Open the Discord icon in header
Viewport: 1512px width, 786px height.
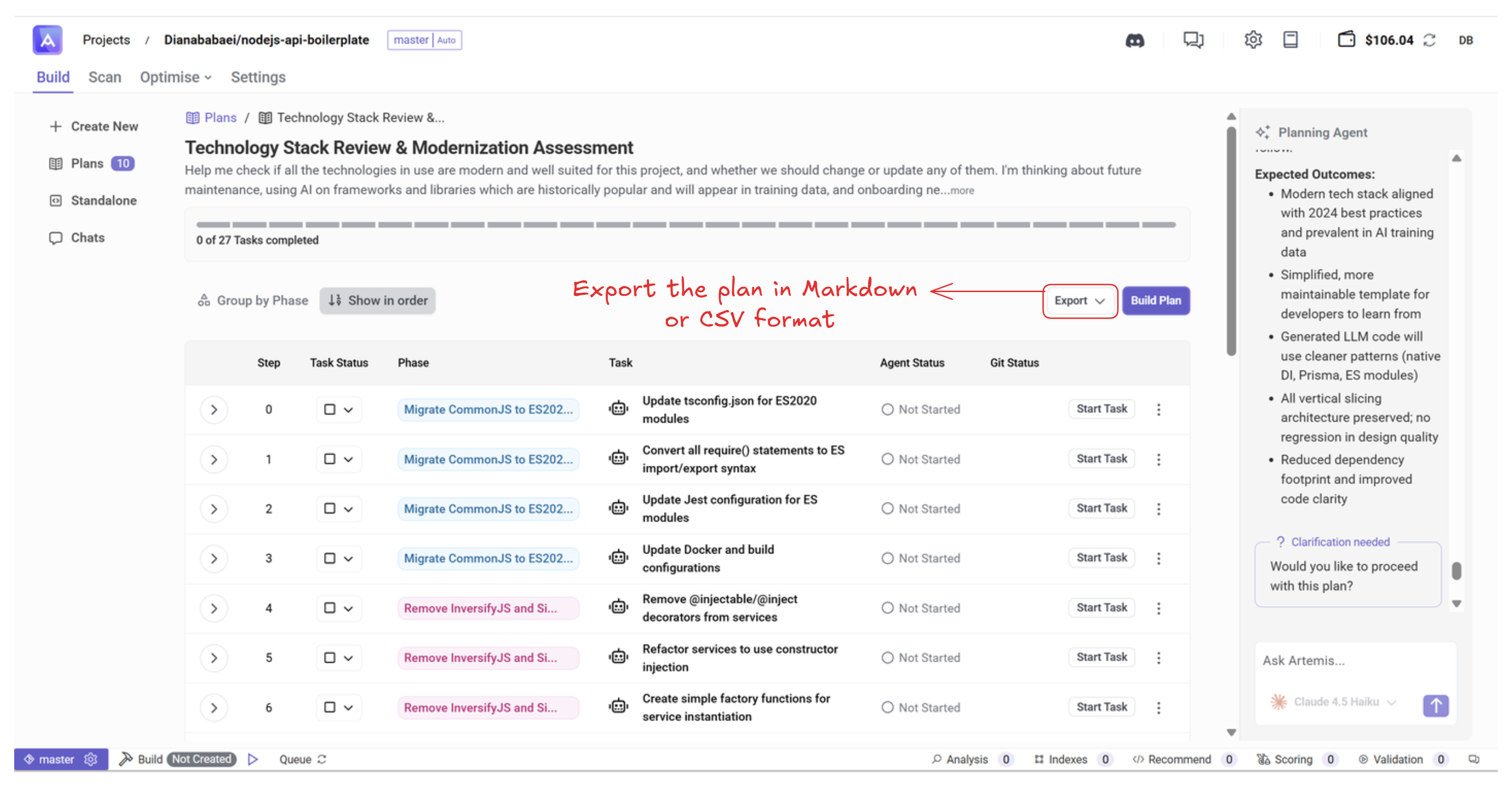(x=1134, y=41)
